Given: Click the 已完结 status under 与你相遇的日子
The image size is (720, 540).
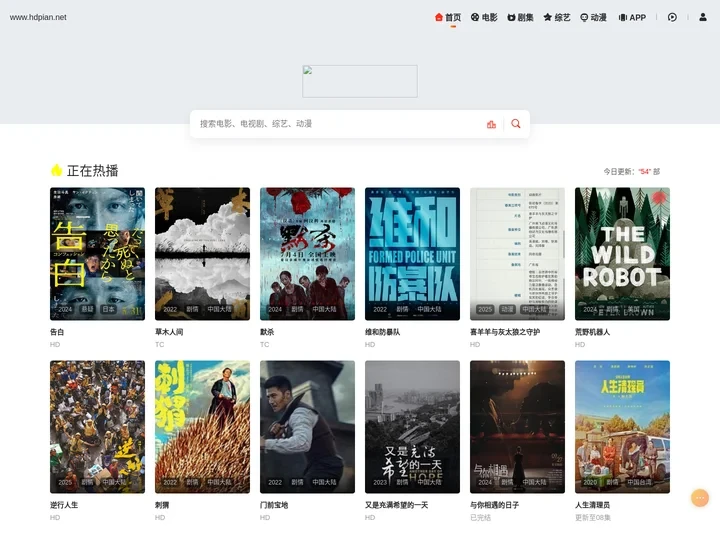Looking at the screenshot, I should click(480, 518).
